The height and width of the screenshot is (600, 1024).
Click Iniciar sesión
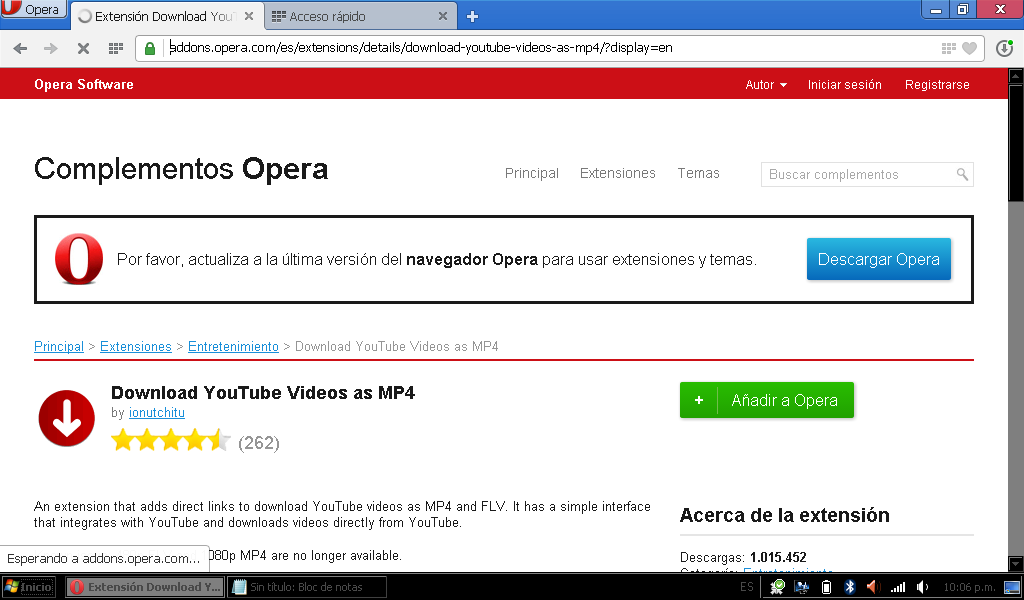844,85
